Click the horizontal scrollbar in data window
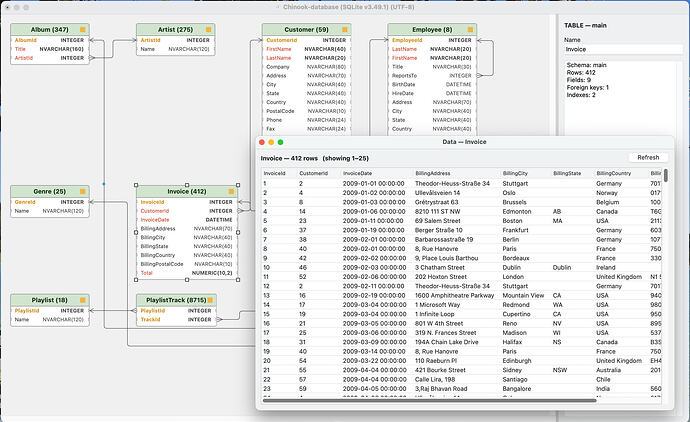The width and height of the screenshot is (690, 422). 429,400
